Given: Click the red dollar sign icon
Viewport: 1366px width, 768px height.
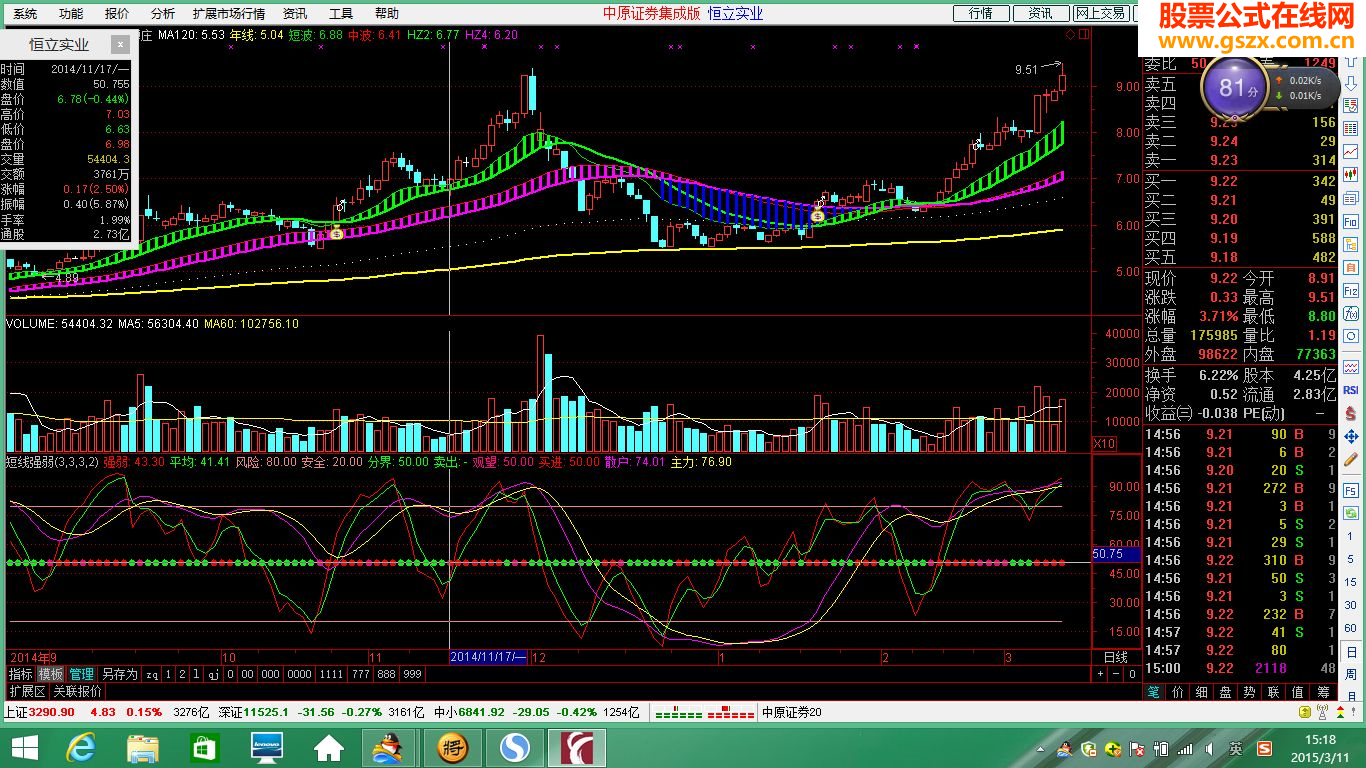Looking at the screenshot, I should pos(1352,412).
